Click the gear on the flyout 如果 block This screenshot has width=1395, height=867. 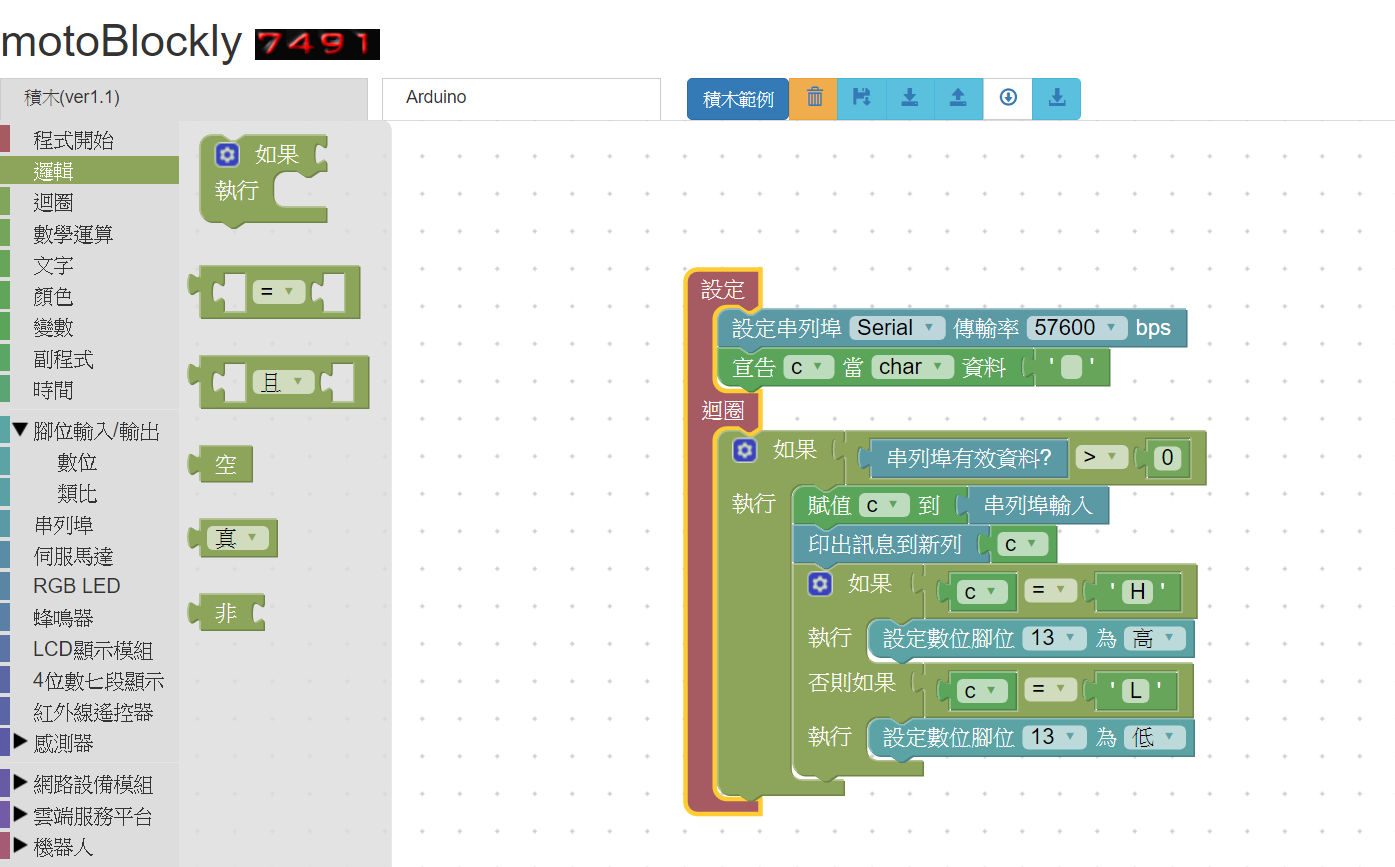(x=227, y=154)
